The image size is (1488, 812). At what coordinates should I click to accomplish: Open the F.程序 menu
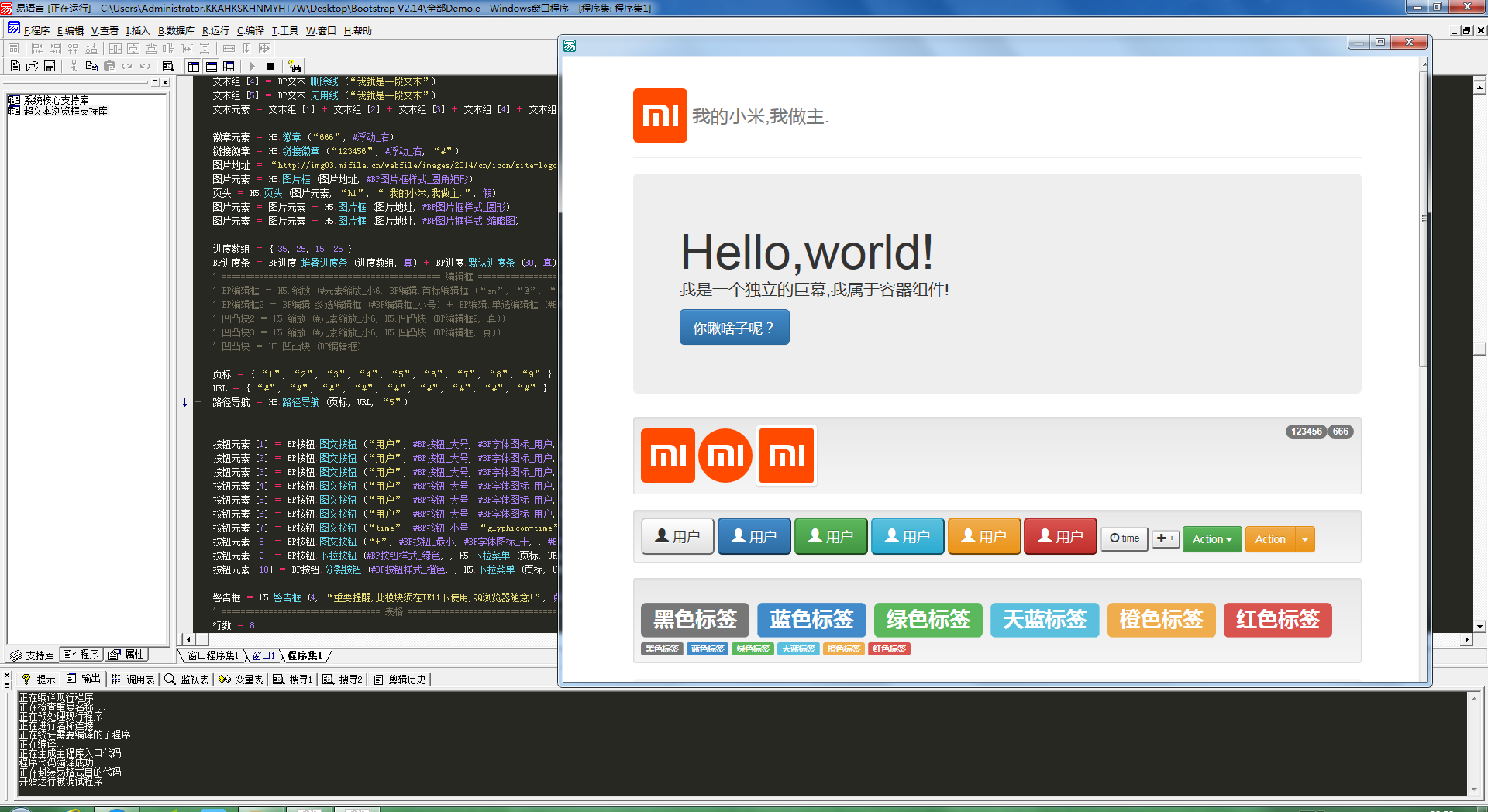point(36,31)
